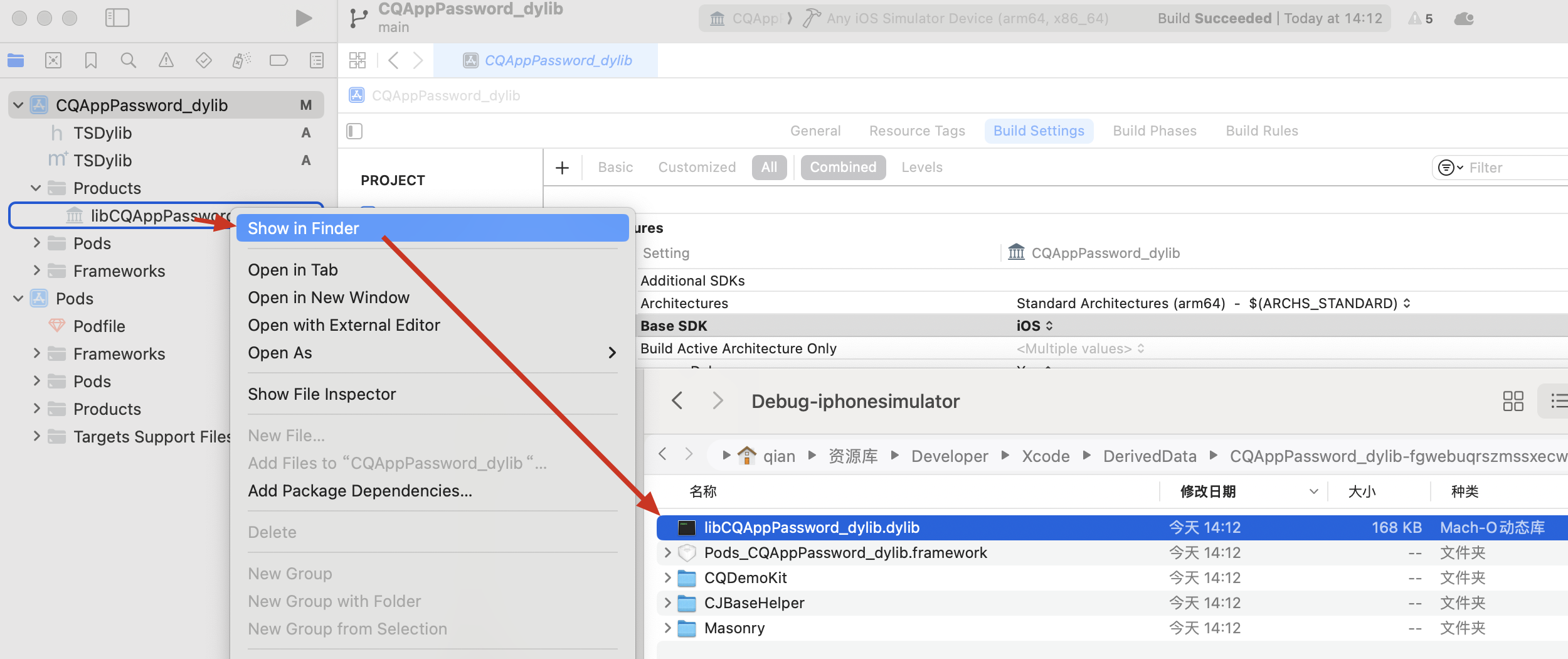
Task: Sort Finder by modification date column
Action: click(x=1244, y=491)
